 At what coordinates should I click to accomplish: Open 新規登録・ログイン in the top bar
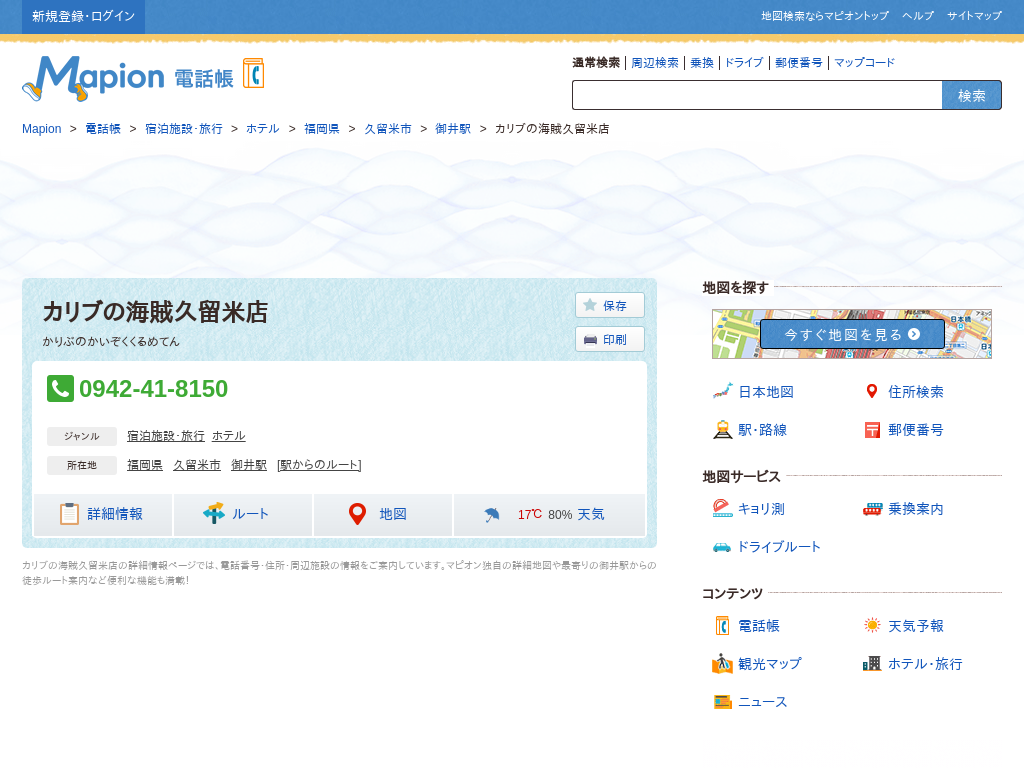(84, 16)
